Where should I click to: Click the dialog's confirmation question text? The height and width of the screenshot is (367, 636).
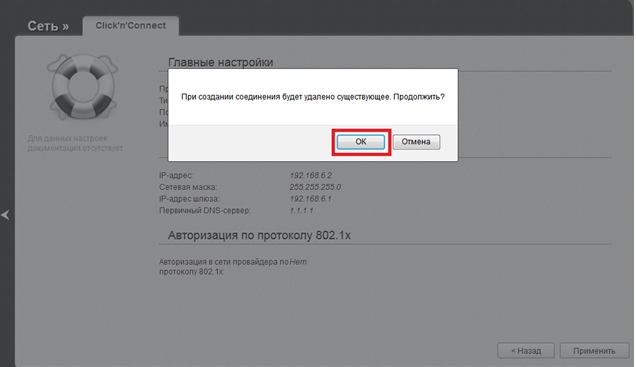coord(313,97)
